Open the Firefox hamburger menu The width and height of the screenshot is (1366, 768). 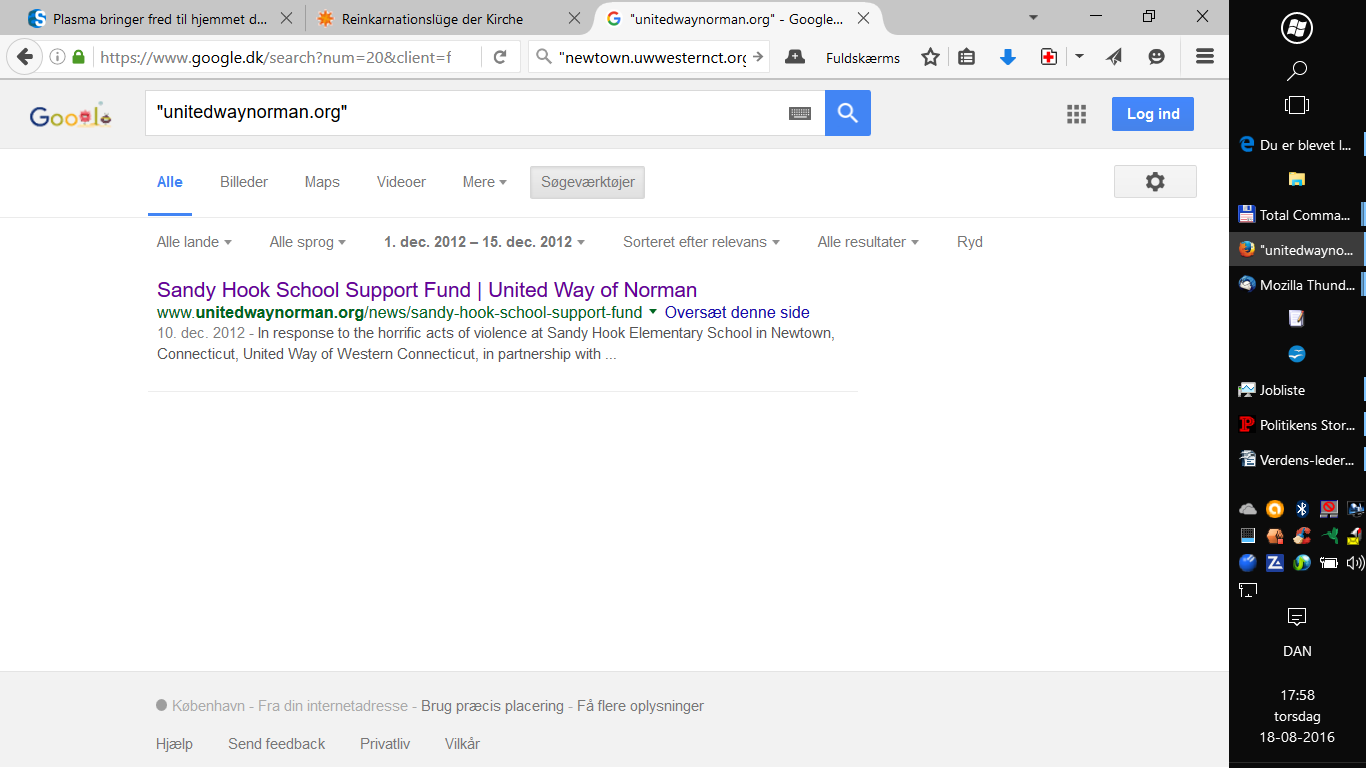[1205, 57]
